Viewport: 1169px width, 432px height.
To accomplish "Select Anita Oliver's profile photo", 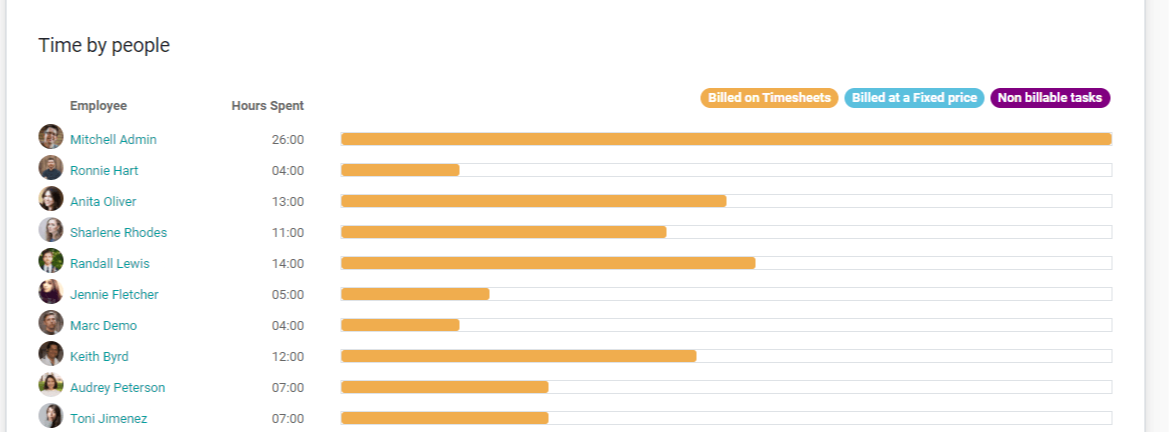I will point(51,198).
